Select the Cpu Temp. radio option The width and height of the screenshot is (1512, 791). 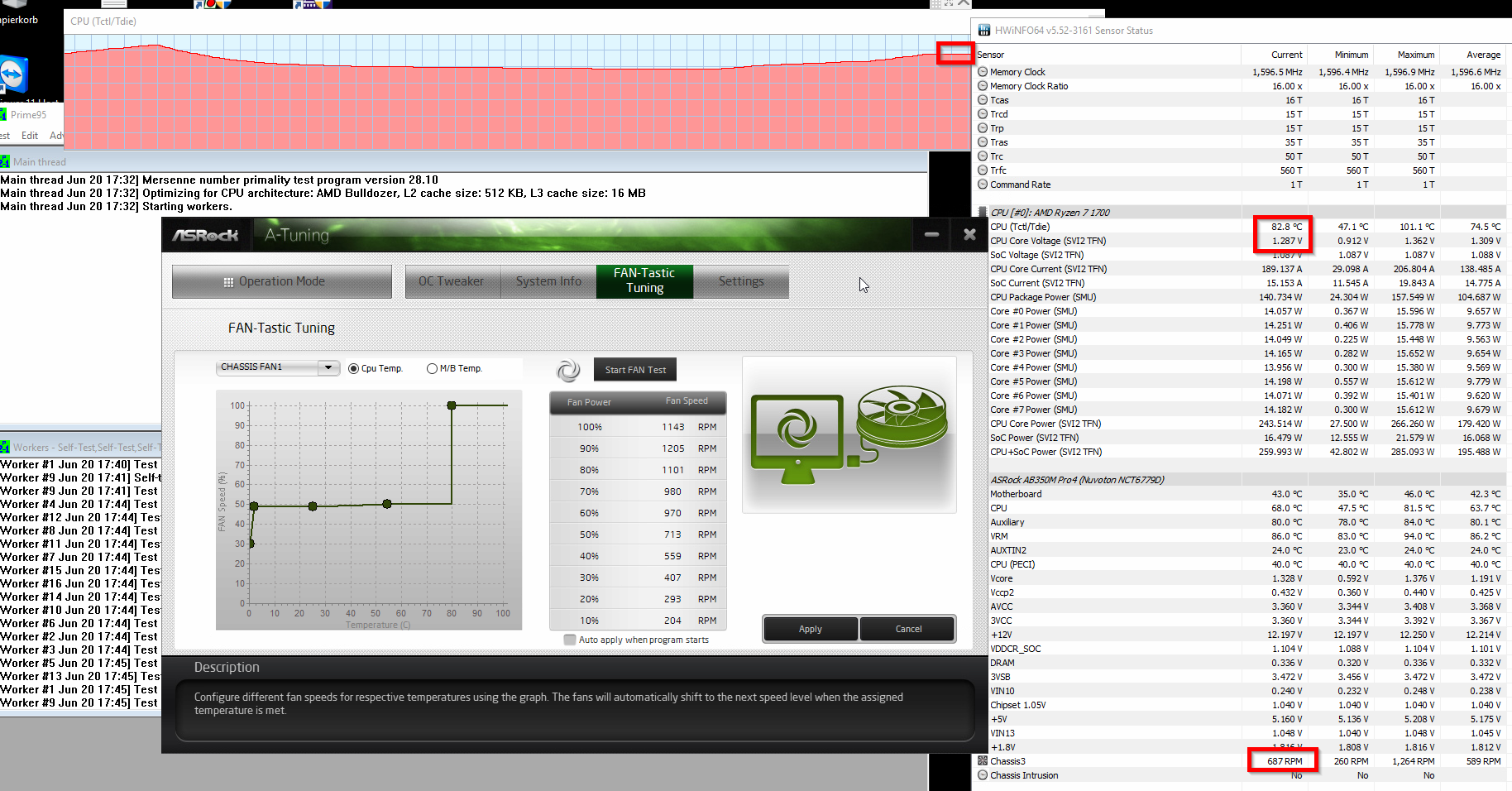coord(354,369)
